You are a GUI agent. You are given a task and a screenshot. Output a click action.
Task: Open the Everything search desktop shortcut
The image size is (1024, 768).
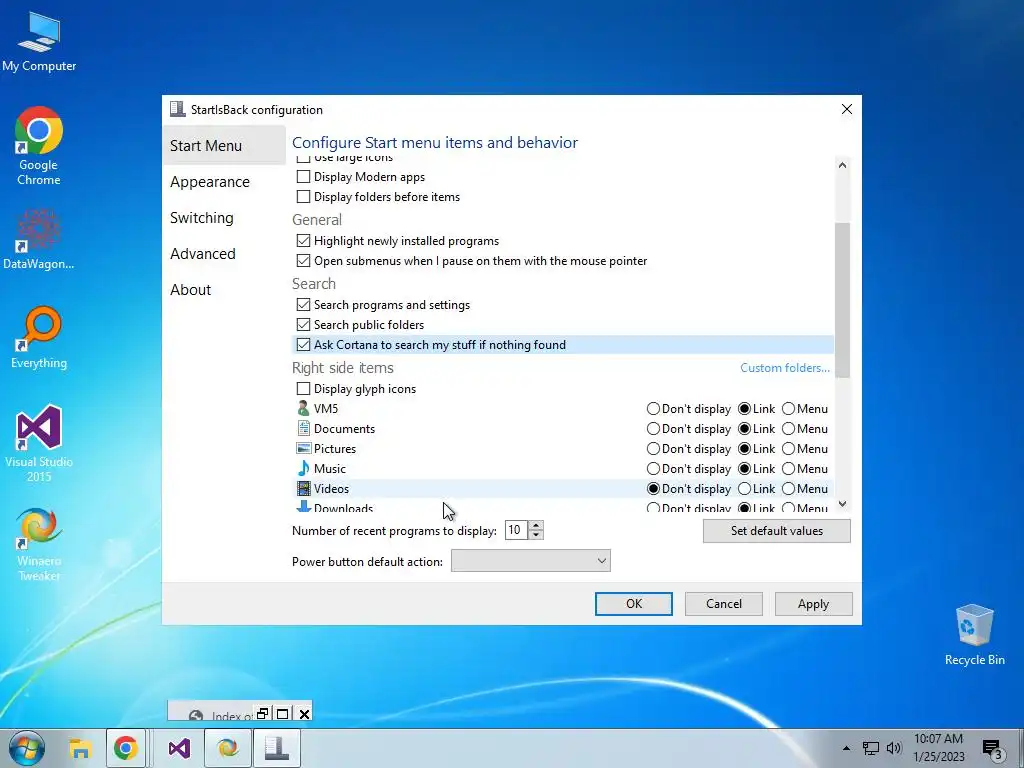tap(39, 337)
